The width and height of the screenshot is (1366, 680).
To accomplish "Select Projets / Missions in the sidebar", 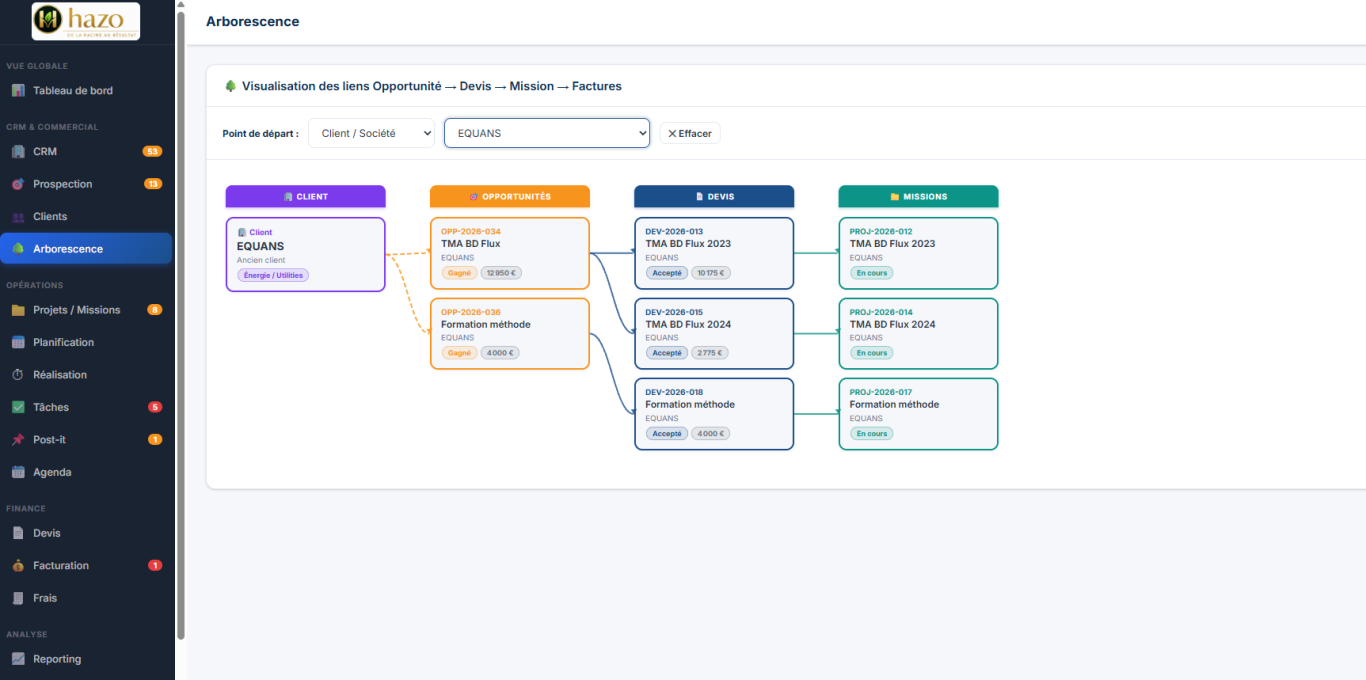I will coord(87,310).
